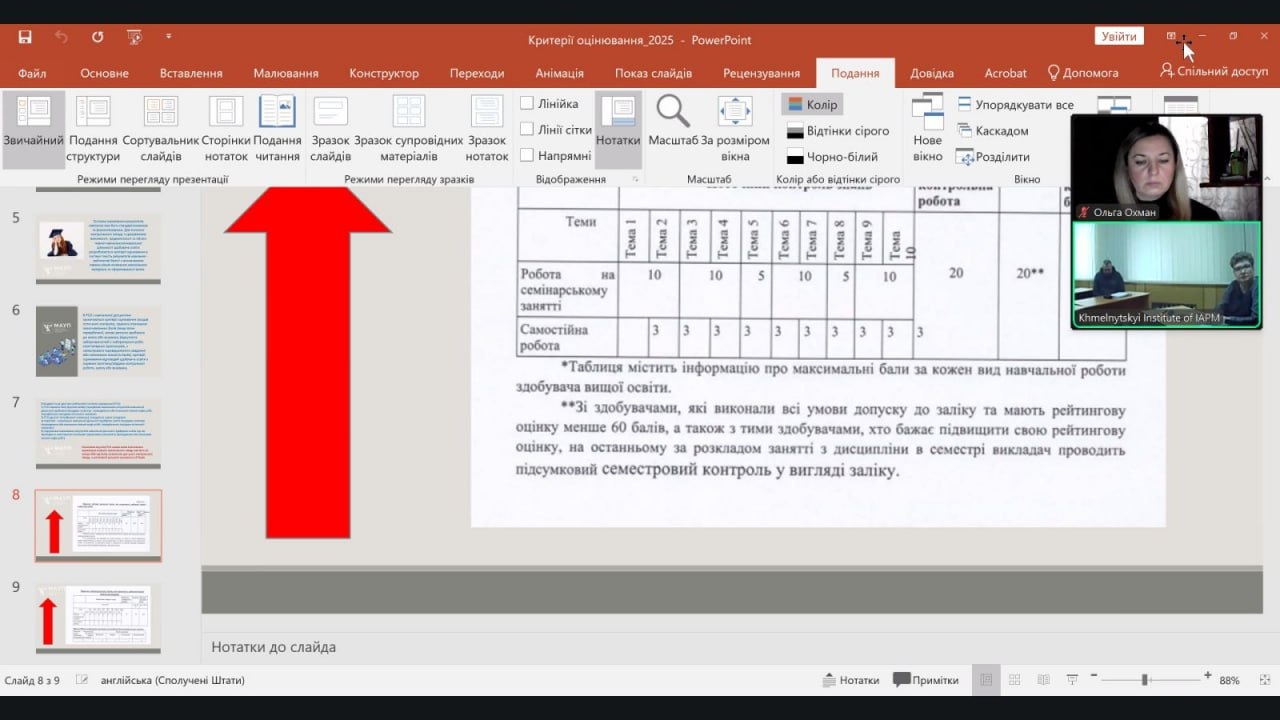Open the Вставлення ribbon tab
Viewport: 1280px width, 720px height.
191,73
